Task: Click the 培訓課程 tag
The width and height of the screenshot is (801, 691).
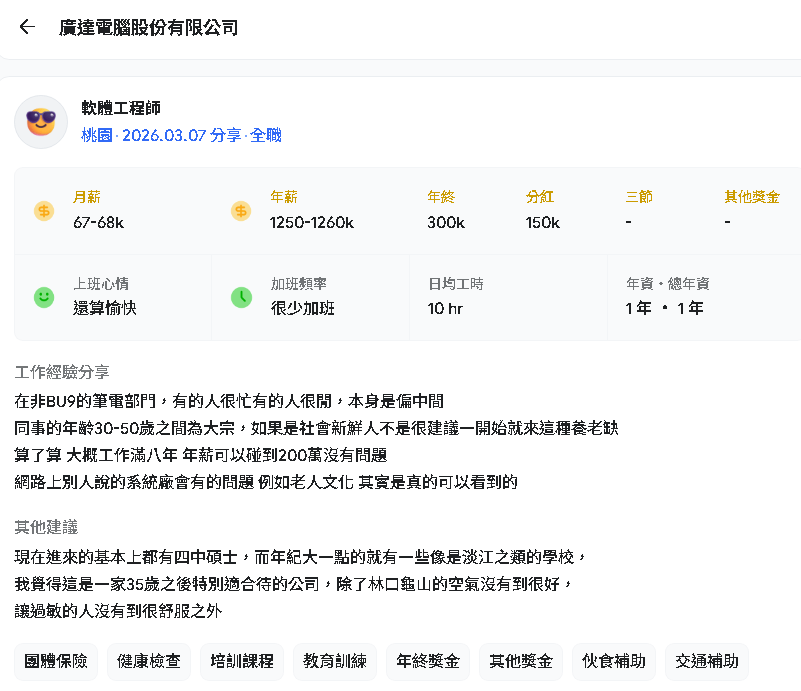Action: pyautogui.click(x=242, y=661)
